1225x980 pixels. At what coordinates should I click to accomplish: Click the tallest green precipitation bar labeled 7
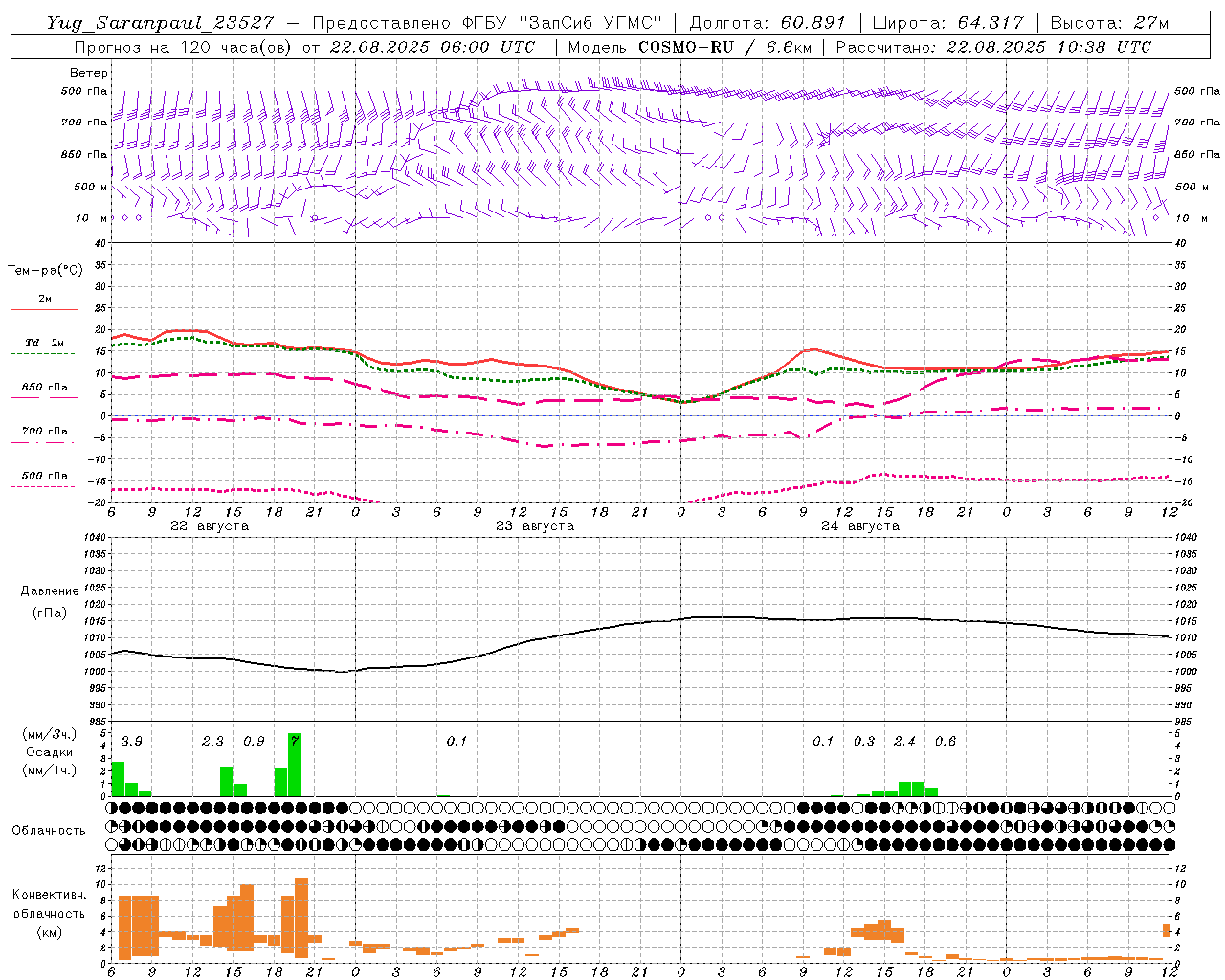click(294, 765)
